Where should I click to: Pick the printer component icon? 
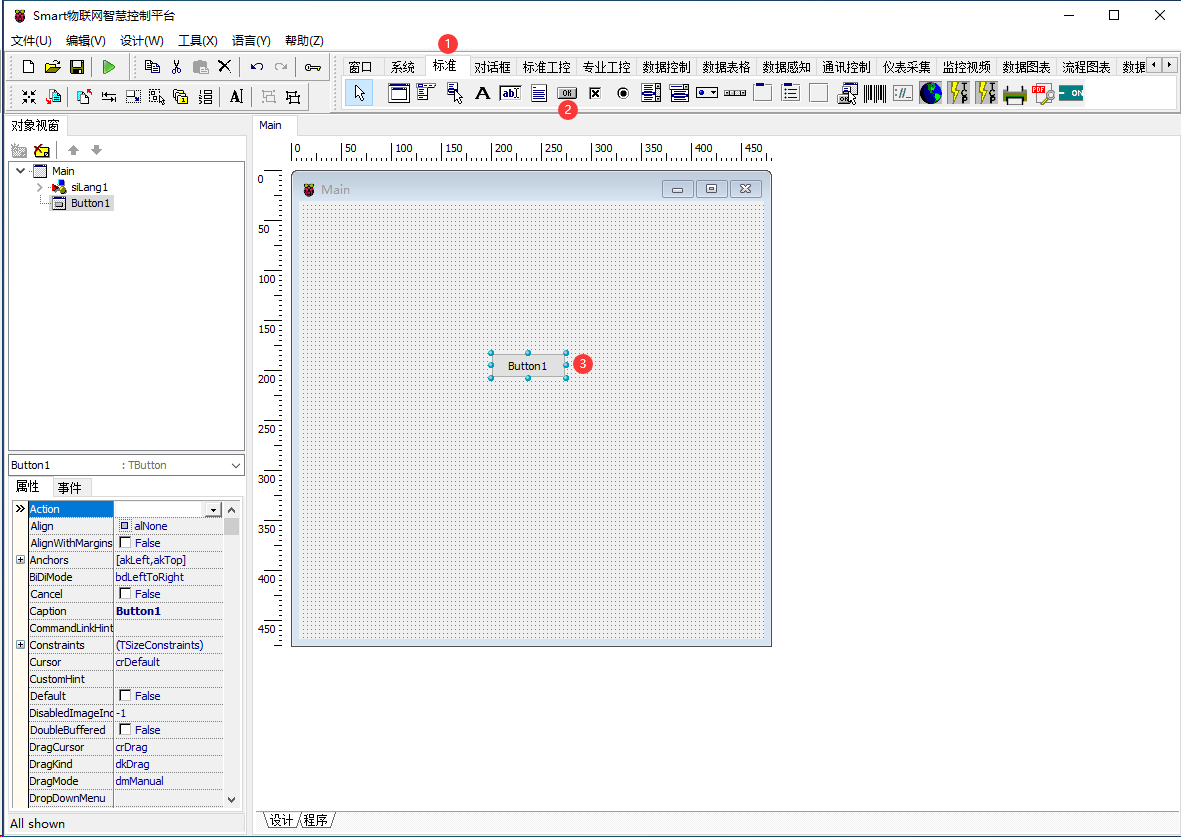tap(1015, 94)
